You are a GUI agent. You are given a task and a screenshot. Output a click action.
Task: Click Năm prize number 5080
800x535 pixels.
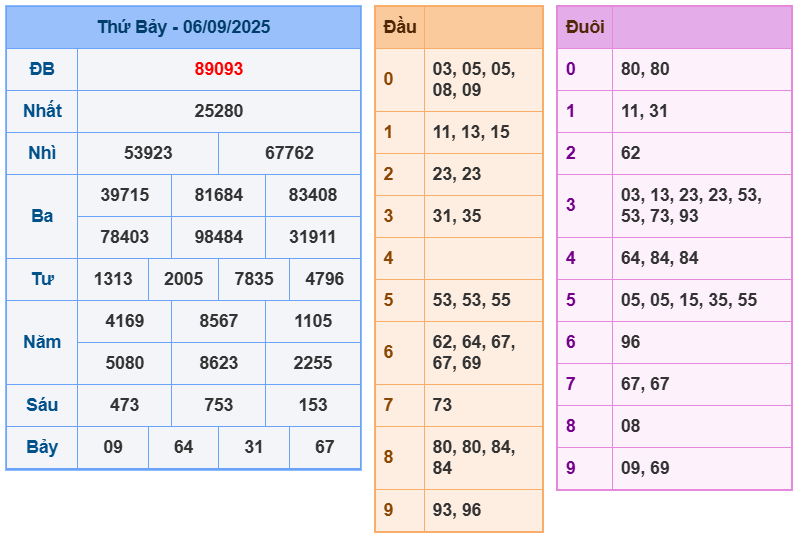pyautogui.click(x=124, y=363)
